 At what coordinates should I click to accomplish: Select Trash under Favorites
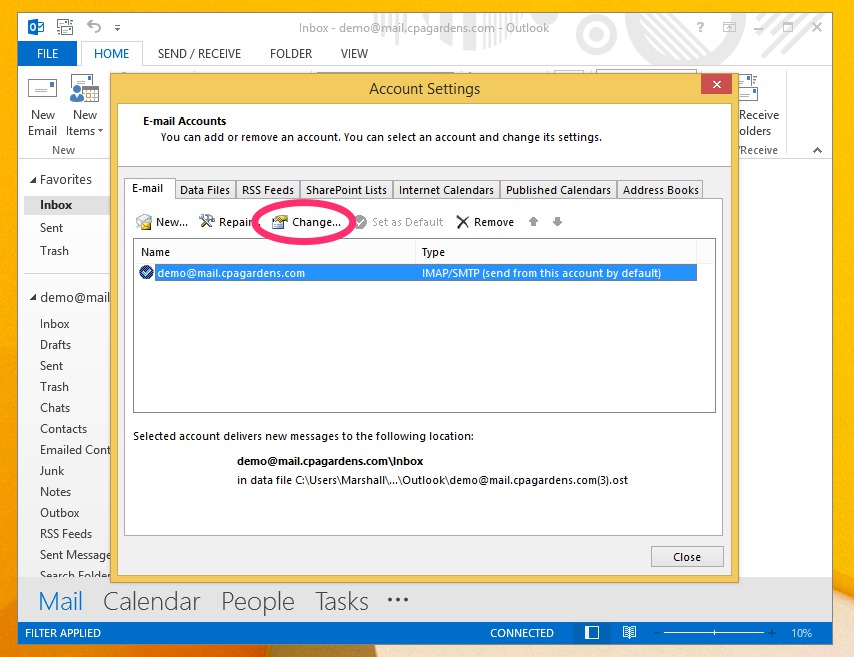click(54, 251)
